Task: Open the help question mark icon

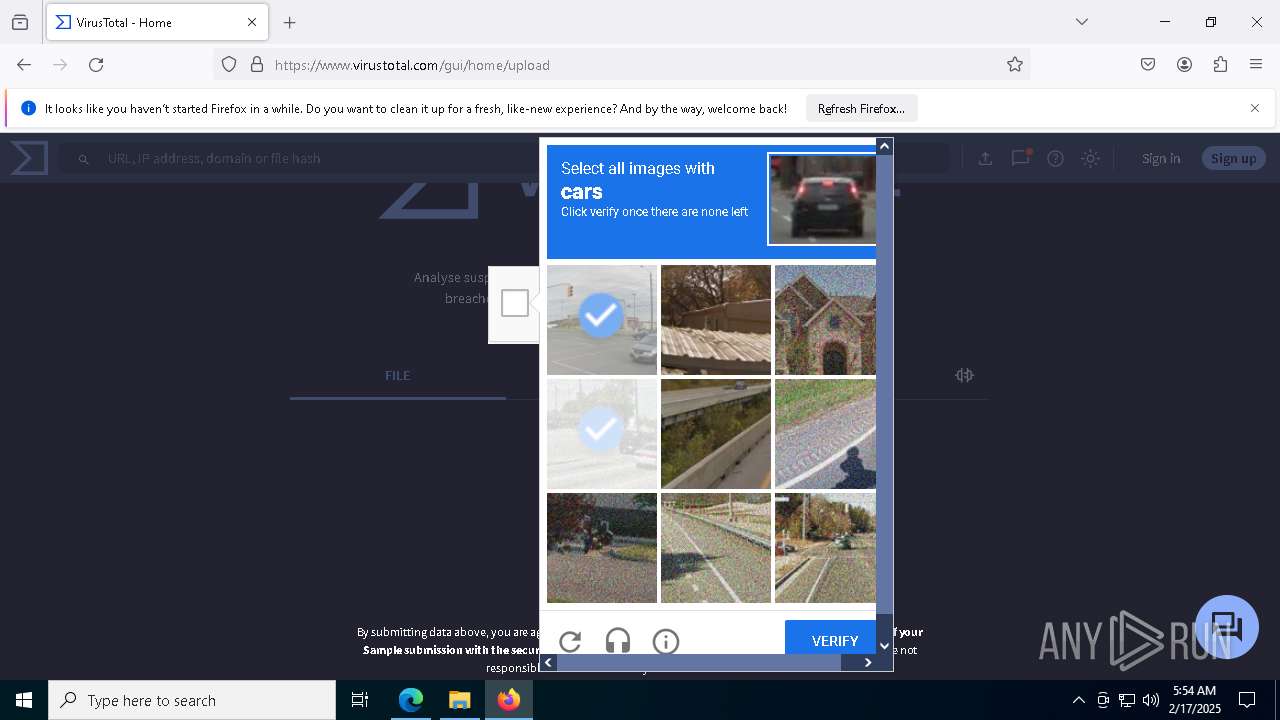Action: (1055, 158)
